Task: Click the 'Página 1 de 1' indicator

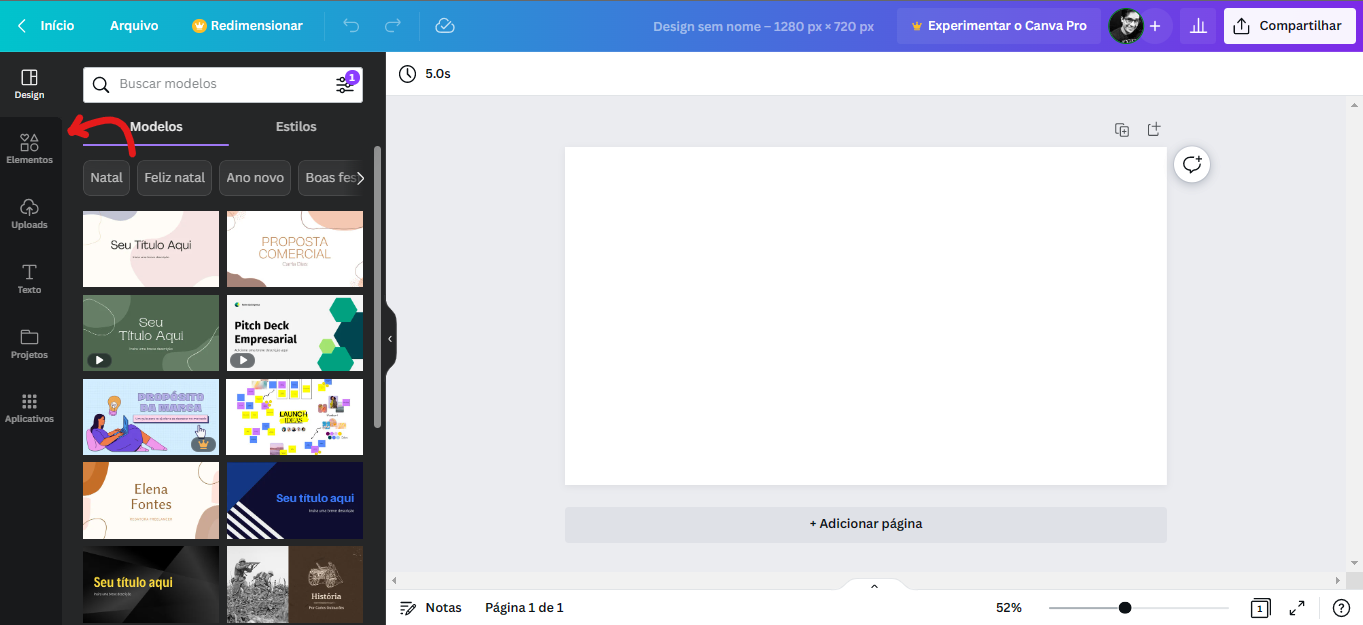Action: pos(524,608)
